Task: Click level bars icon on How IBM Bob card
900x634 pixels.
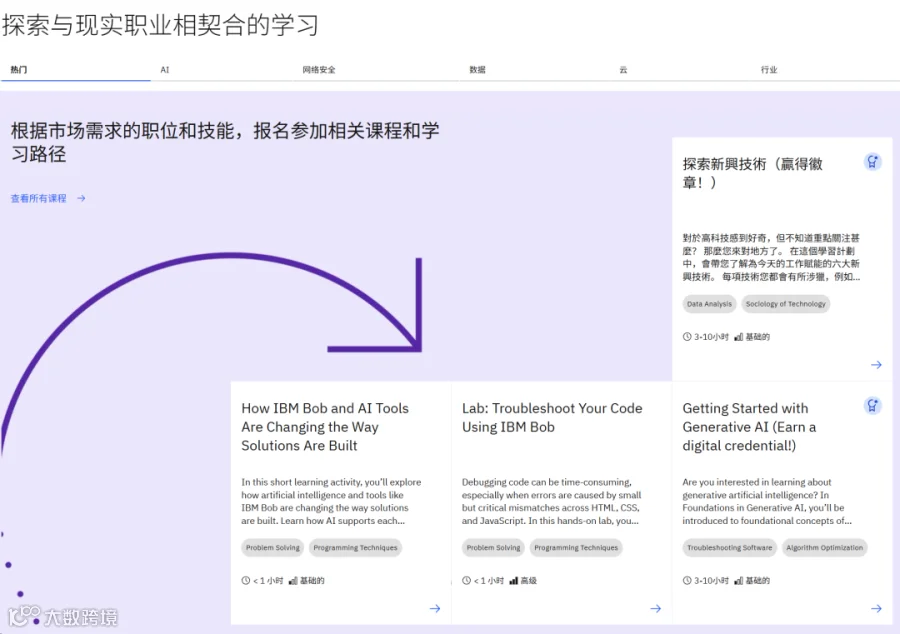Action: tap(293, 581)
